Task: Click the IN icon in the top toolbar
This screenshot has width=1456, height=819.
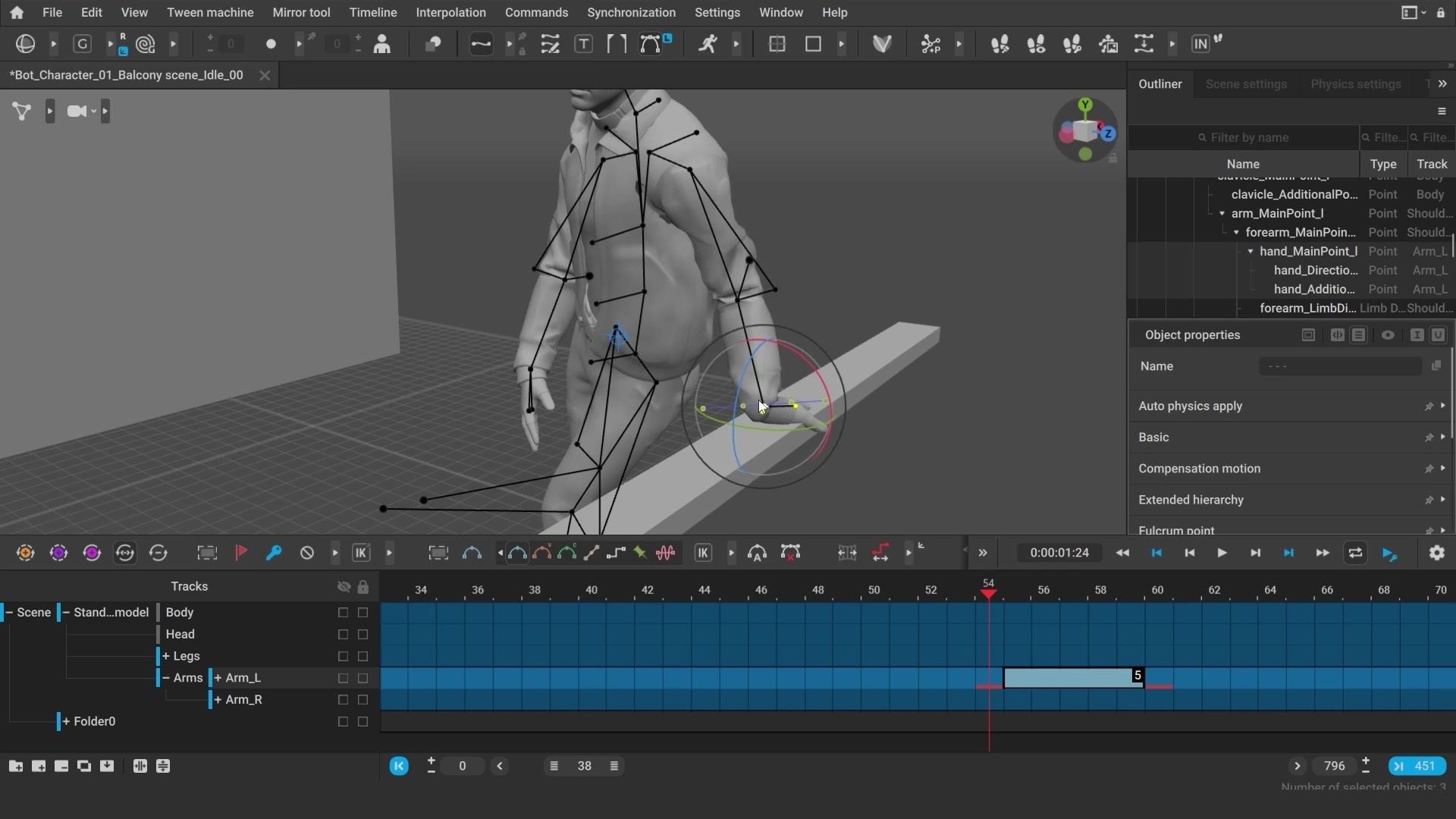Action: point(1200,44)
